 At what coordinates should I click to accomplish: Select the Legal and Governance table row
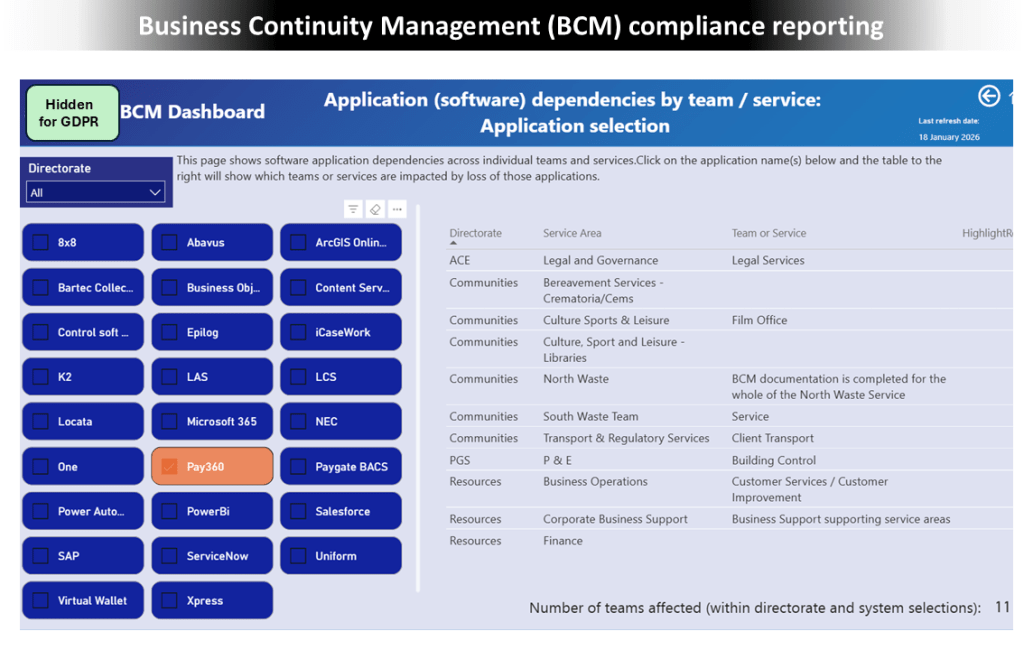tap(600, 260)
